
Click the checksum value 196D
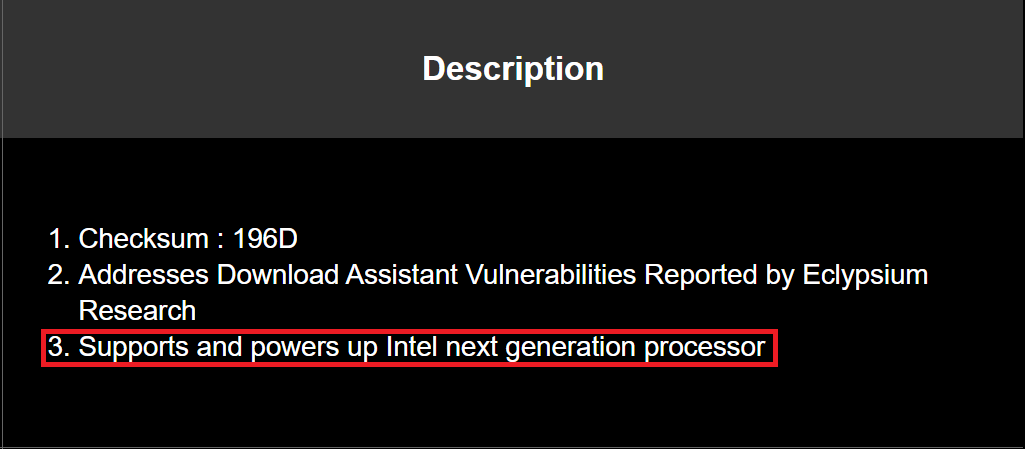(265, 240)
